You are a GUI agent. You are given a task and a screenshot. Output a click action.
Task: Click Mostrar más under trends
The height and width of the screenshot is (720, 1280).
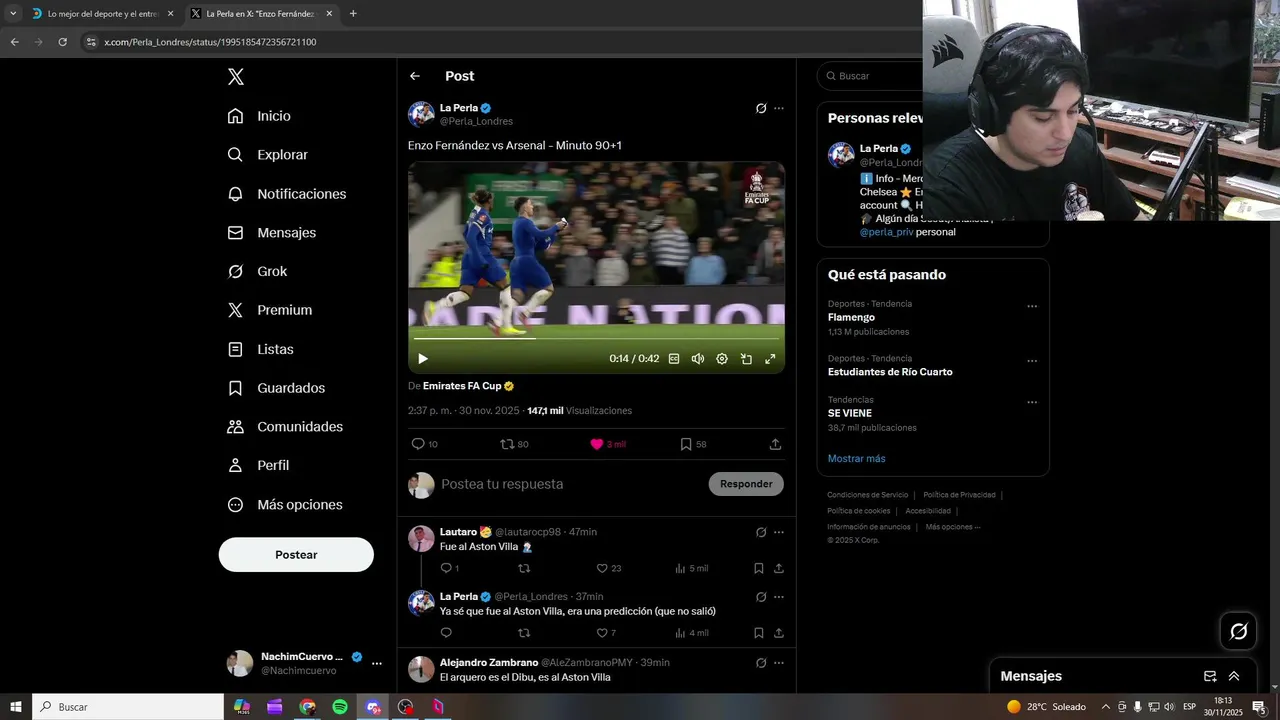(x=856, y=458)
